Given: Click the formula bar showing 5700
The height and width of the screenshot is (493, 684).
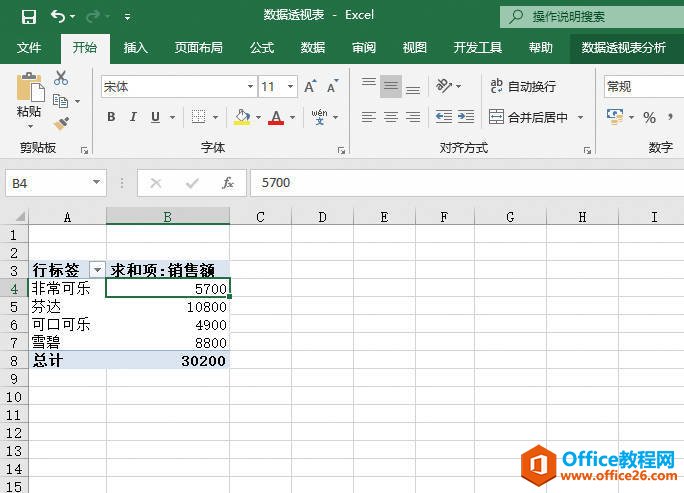Looking at the screenshot, I should [467, 183].
